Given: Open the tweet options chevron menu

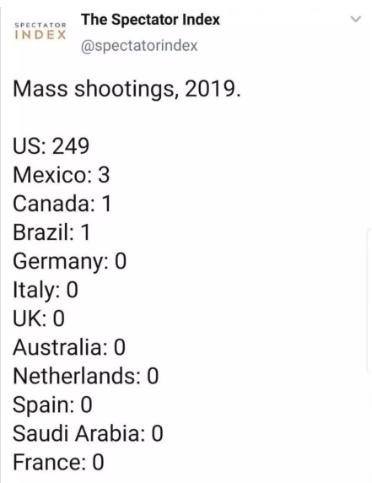Looking at the screenshot, I should [x=356, y=19].
